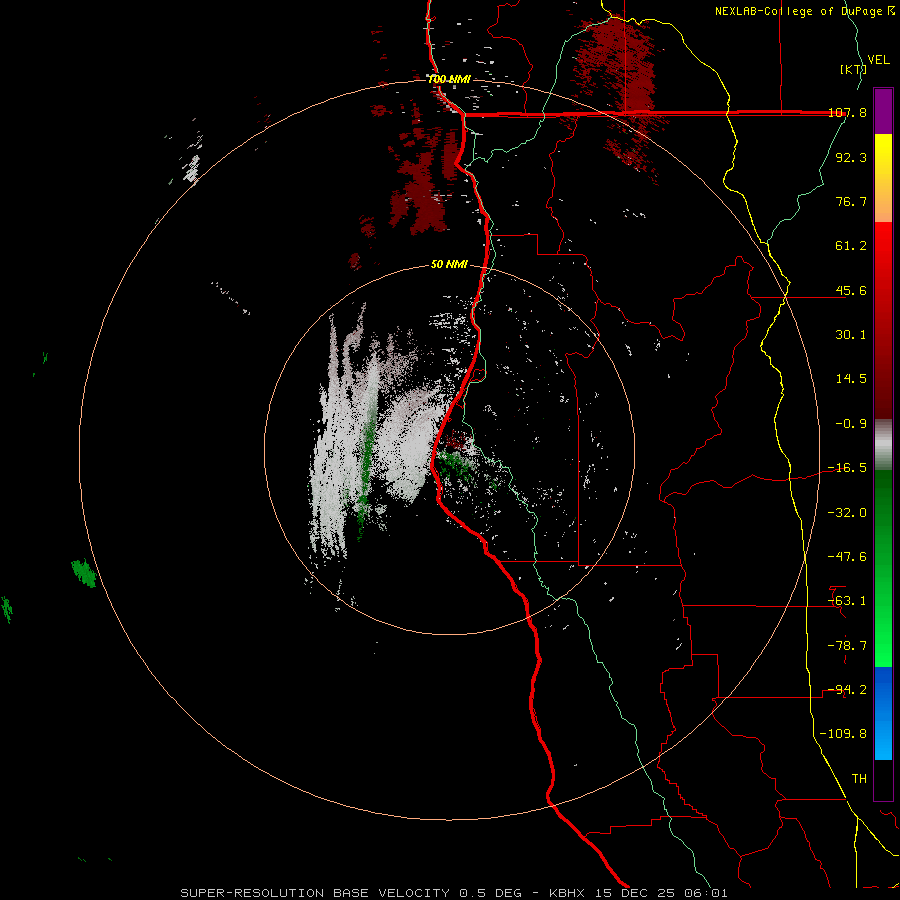Viewport: 900px width, 900px height.
Task: Click the Super-Resolution Base Velocity caption
Action: pyautogui.click(x=454, y=893)
